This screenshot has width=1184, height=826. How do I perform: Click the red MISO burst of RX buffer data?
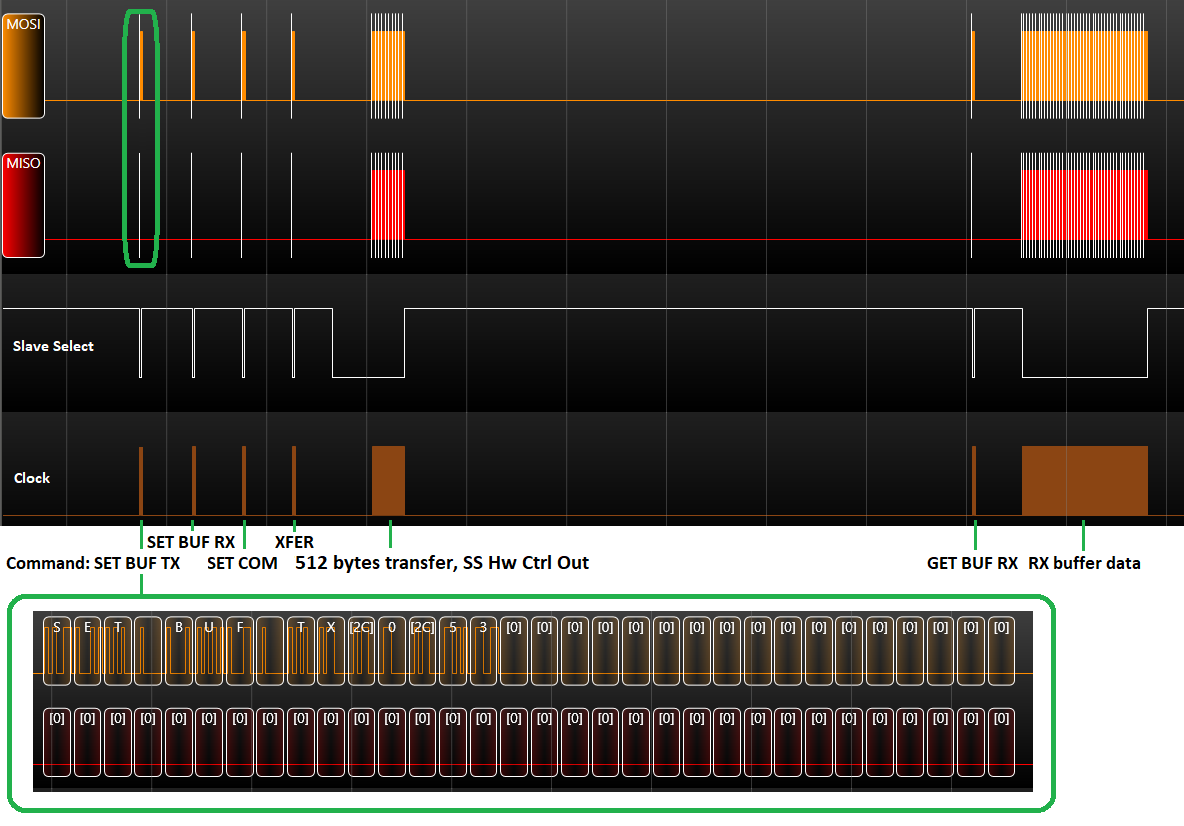(x=1084, y=205)
